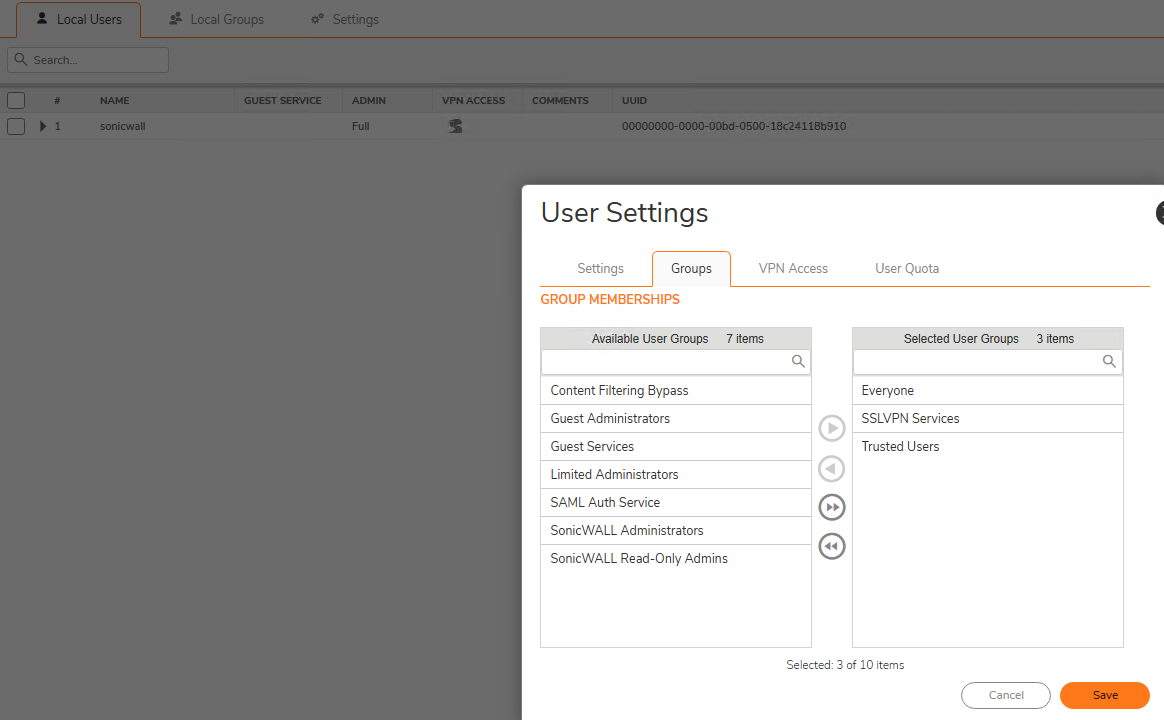Click the Available User Groups search magnifier
The image size is (1164, 720).
click(798, 362)
